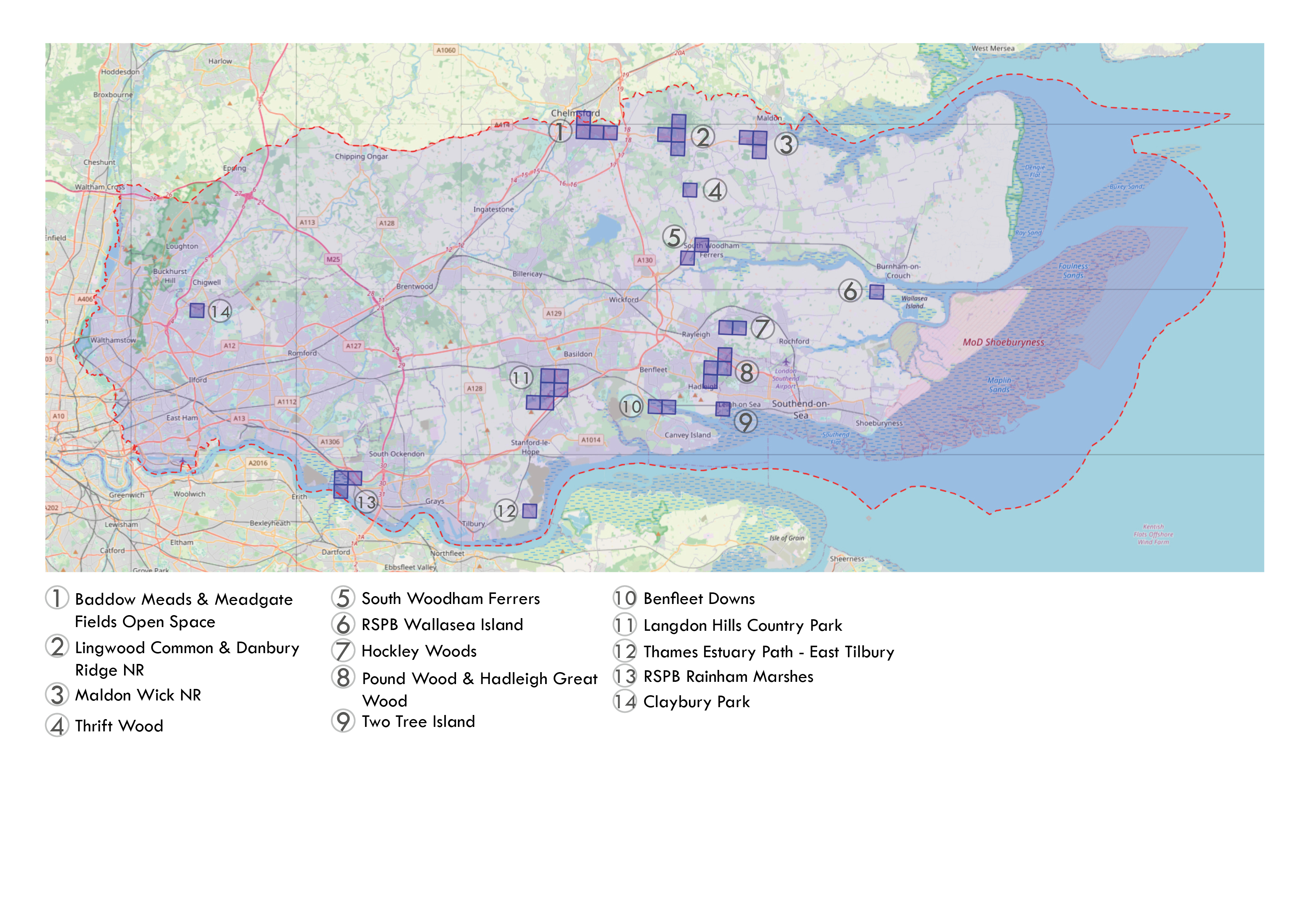Click legend number 1 beside Baddow Meads
Image resolution: width=1307 pixels, height=924 pixels.
coord(57,598)
